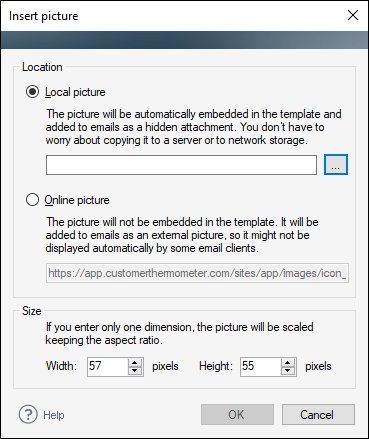This screenshot has height=439, width=369.
Task: Click the Help question mark icon
Action: 28,414
